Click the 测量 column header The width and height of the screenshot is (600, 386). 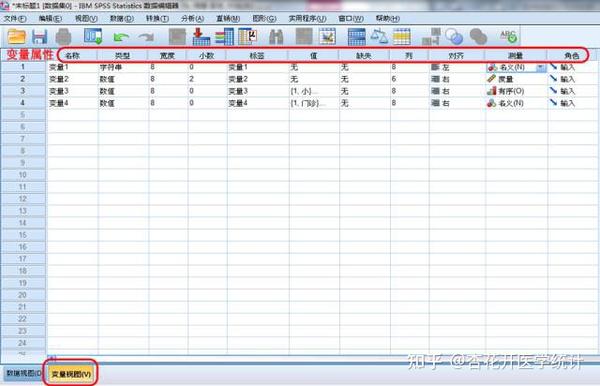click(x=515, y=55)
